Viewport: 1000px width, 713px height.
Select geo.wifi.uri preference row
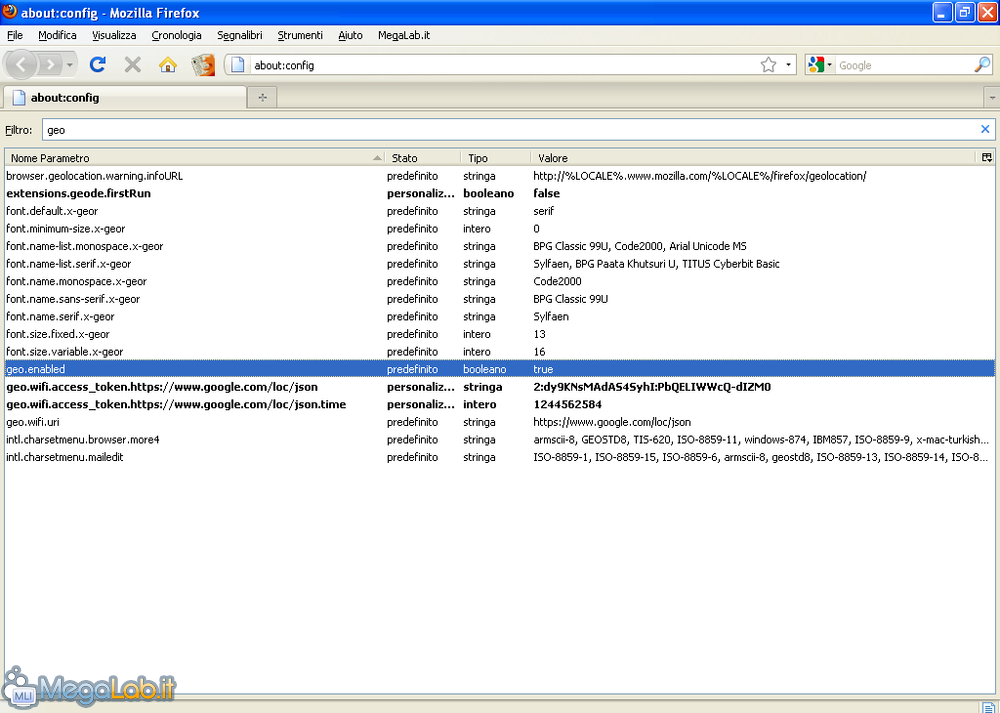500,422
